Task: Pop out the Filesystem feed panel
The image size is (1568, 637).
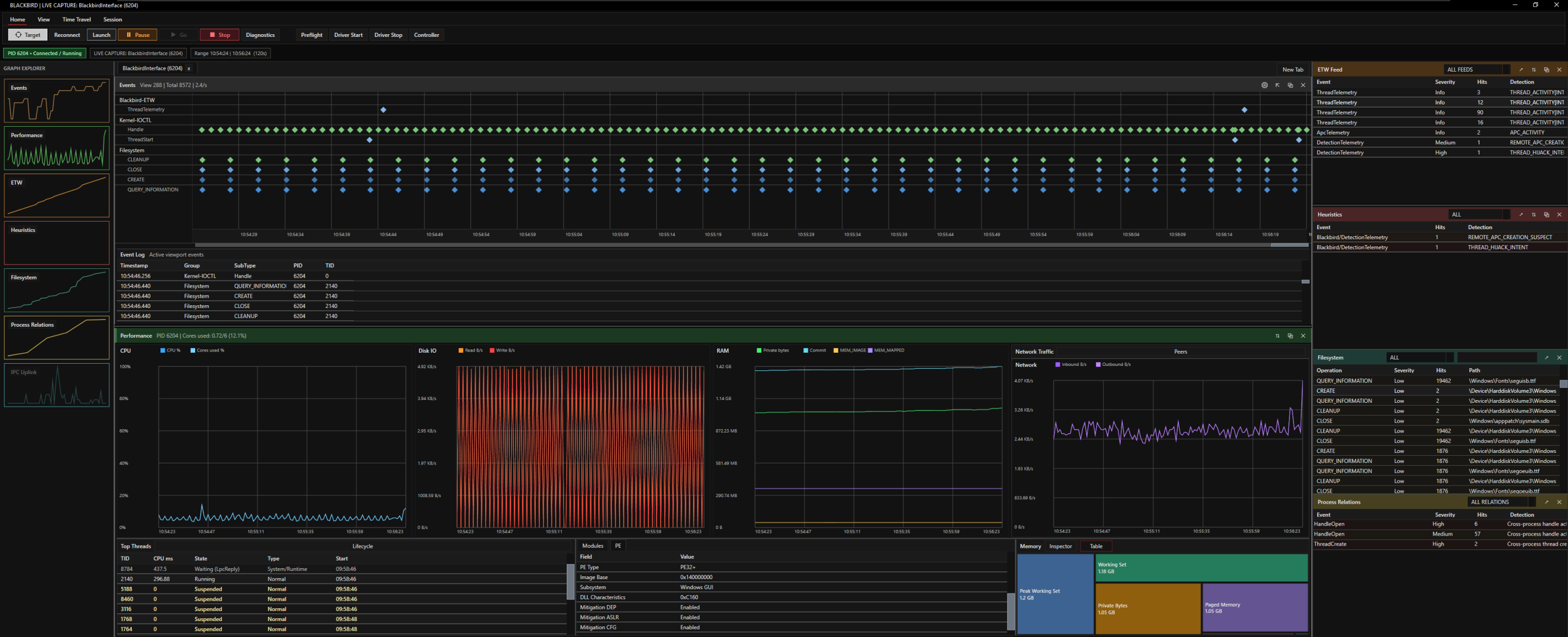Action: point(1547,357)
